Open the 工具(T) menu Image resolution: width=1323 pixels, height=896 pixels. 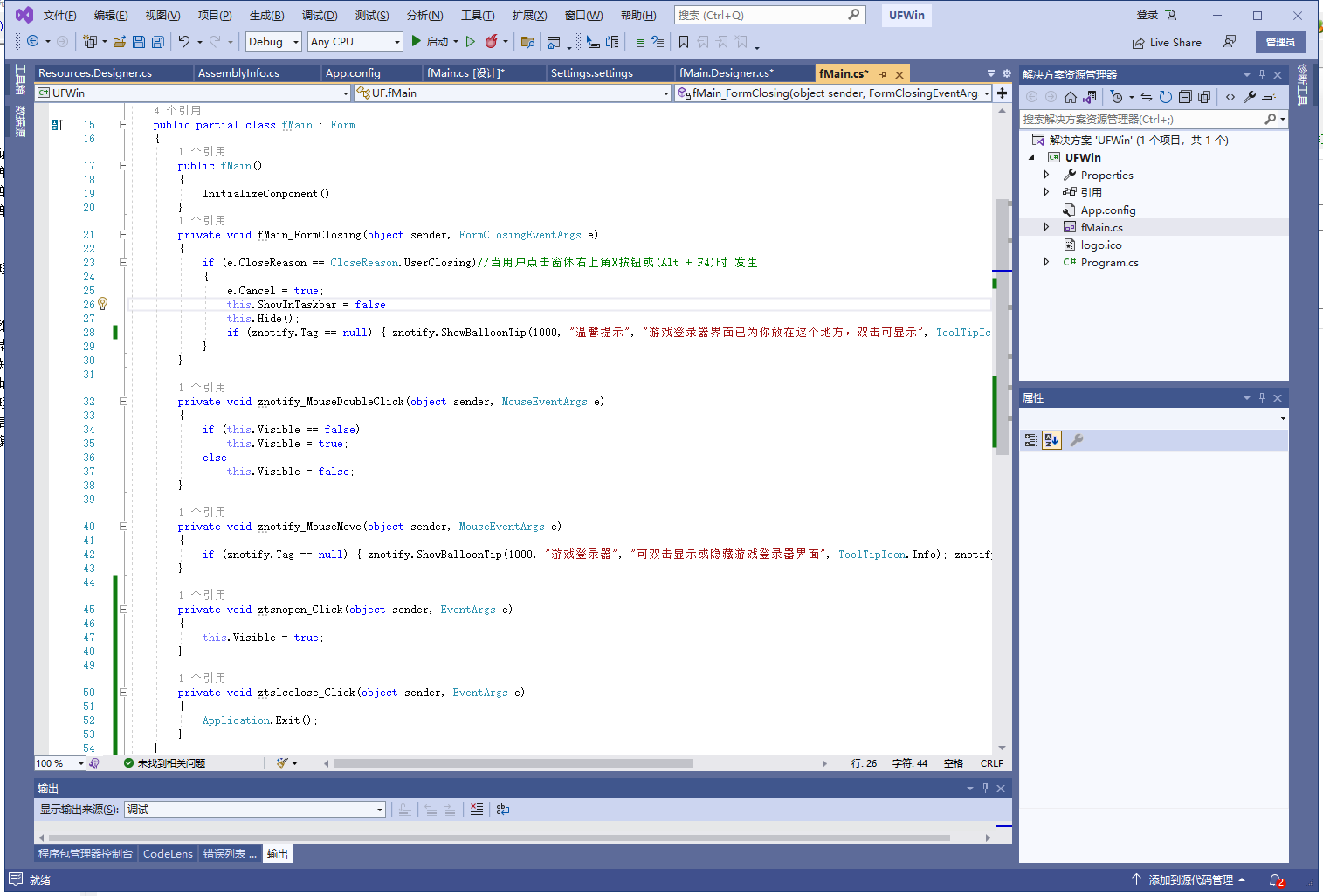pyautogui.click(x=478, y=16)
